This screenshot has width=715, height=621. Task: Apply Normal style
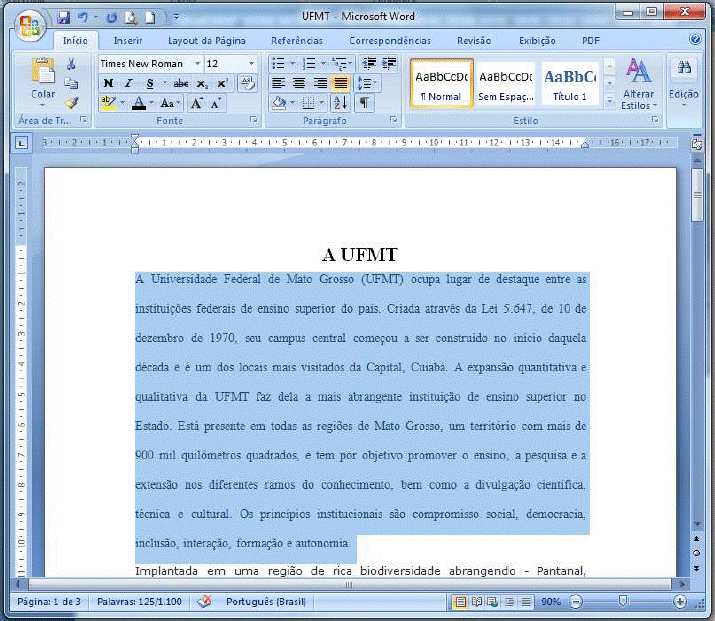point(441,83)
